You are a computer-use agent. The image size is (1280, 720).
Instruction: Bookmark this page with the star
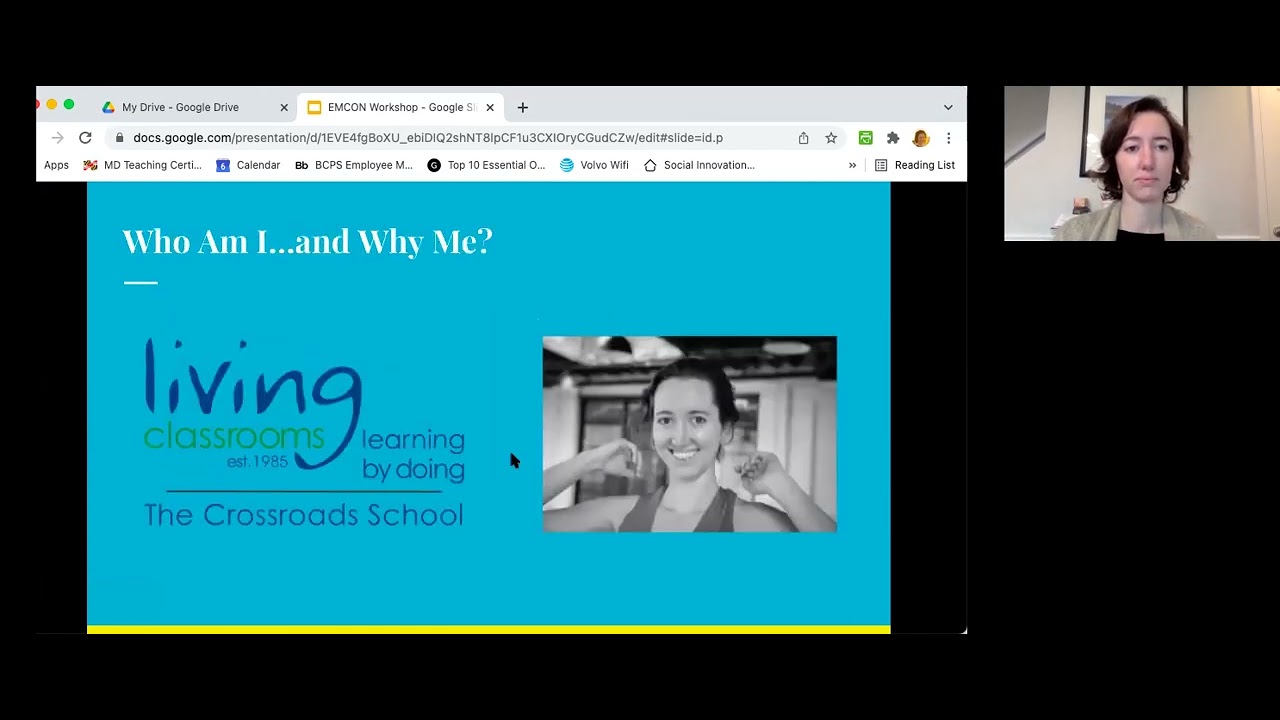coord(831,138)
